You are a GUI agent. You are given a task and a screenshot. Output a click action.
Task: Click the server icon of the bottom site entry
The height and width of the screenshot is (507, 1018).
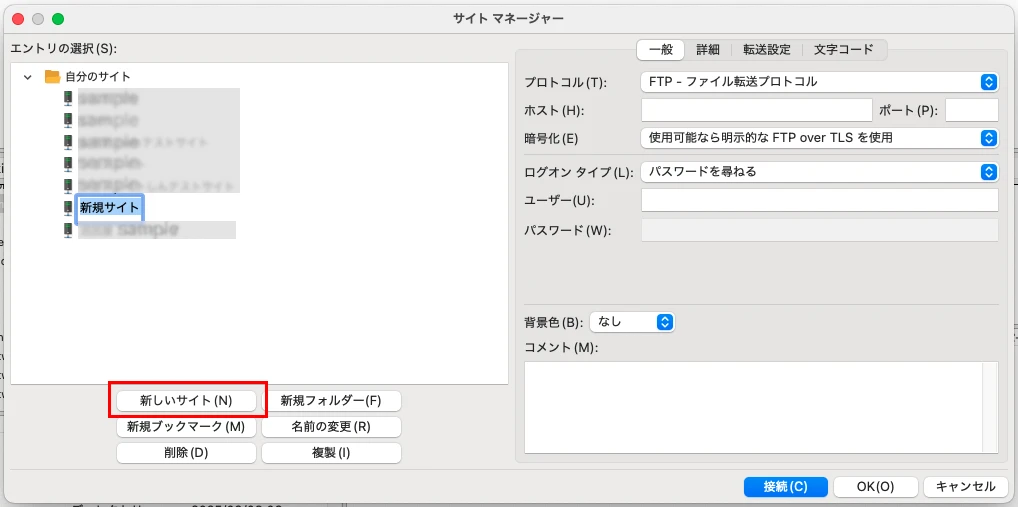click(x=68, y=230)
